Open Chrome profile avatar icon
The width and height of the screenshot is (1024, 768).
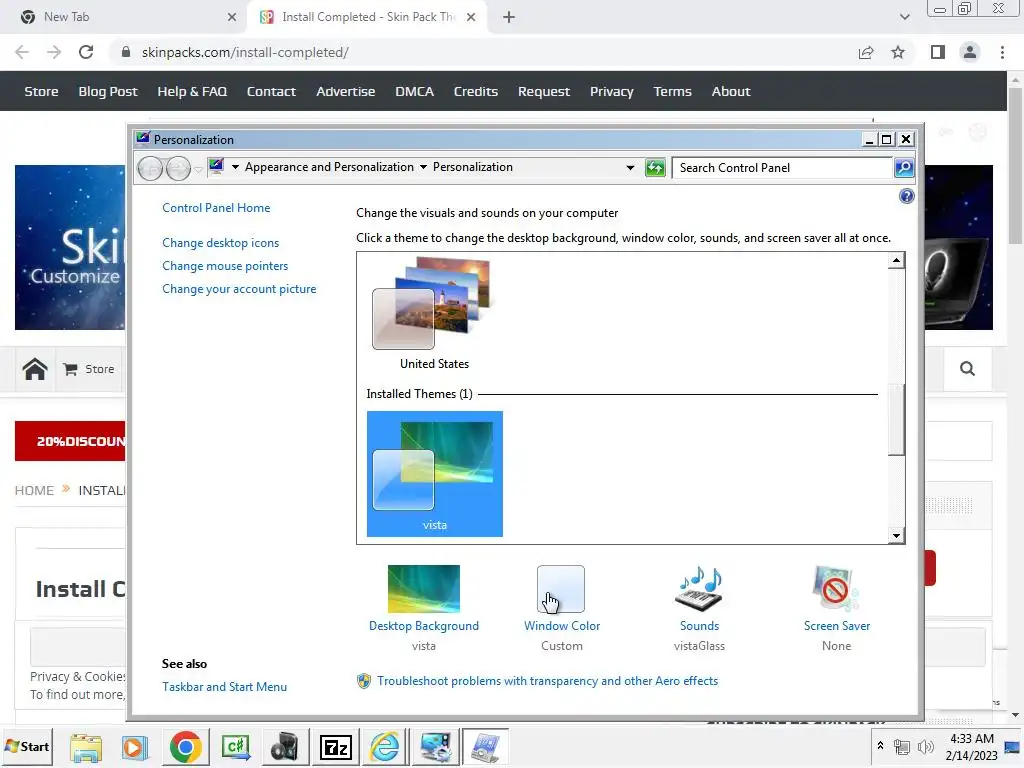[x=970, y=52]
